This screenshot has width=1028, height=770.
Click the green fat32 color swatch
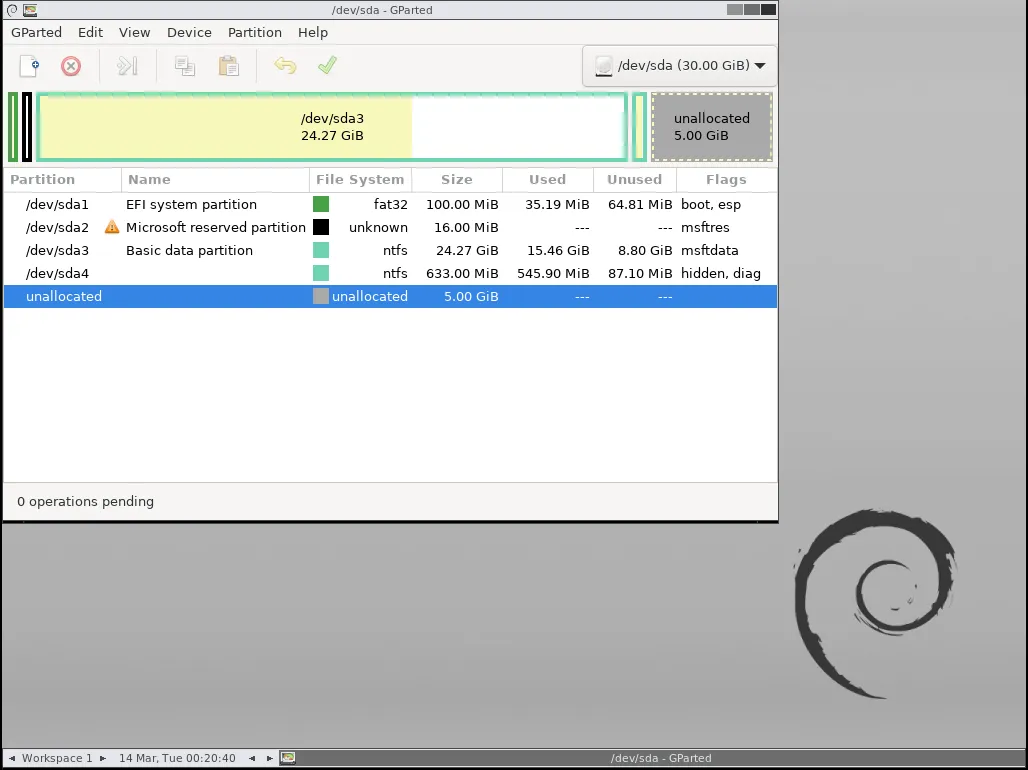[321, 204]
